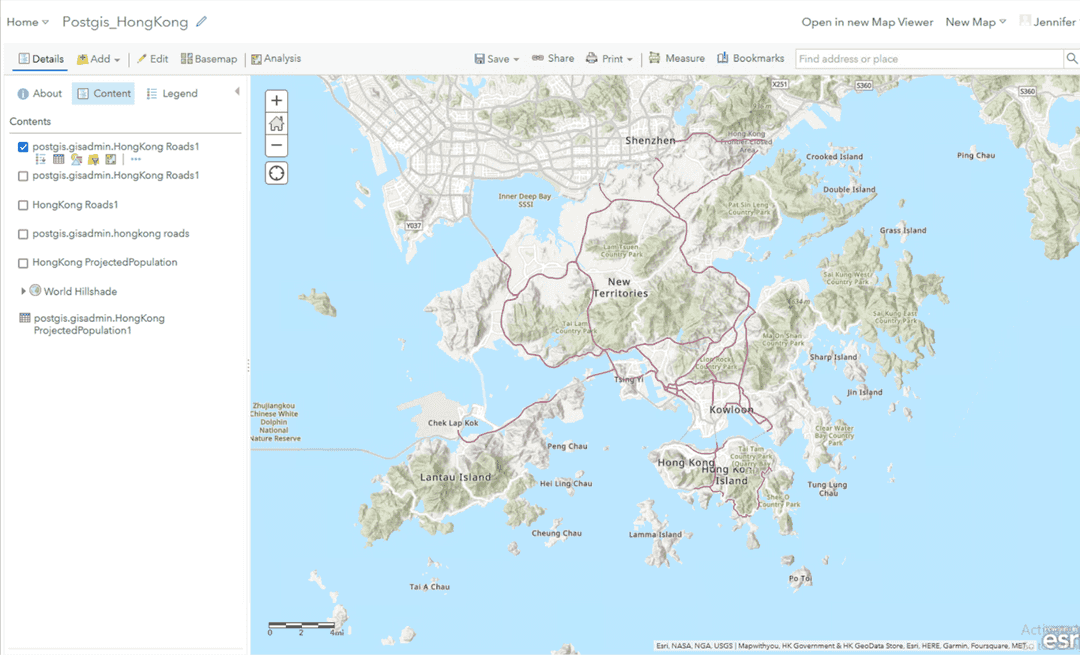Open the Save dropdown
The width and height of the screenshot is (1080, 658).
(497, 58)
